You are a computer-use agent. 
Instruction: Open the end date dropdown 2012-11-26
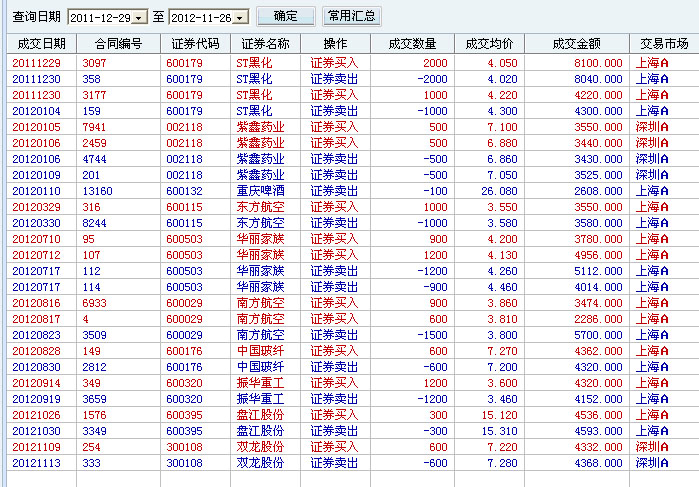tap(241, 18)
